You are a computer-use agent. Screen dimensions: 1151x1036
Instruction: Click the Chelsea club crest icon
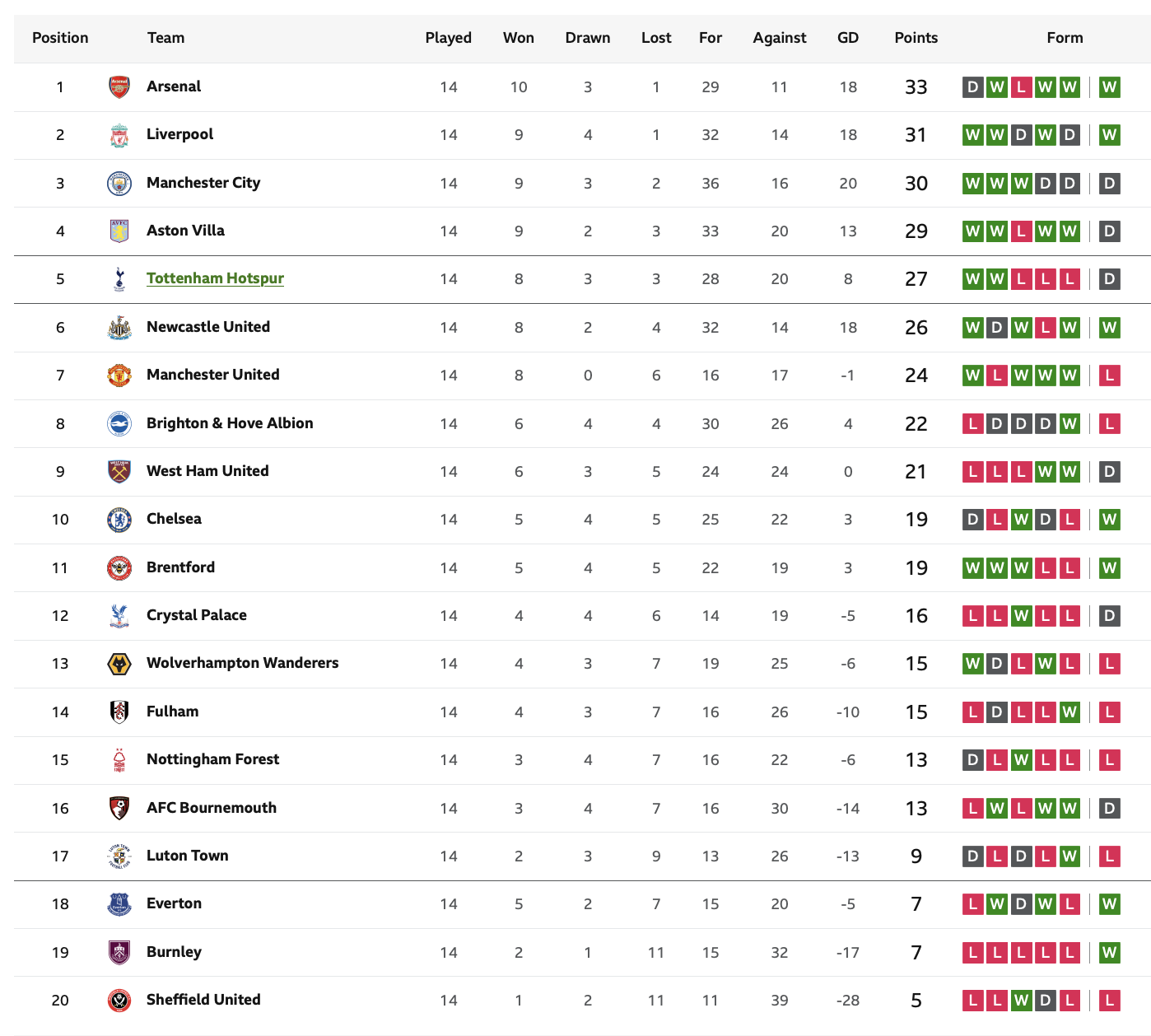(119, 520)
